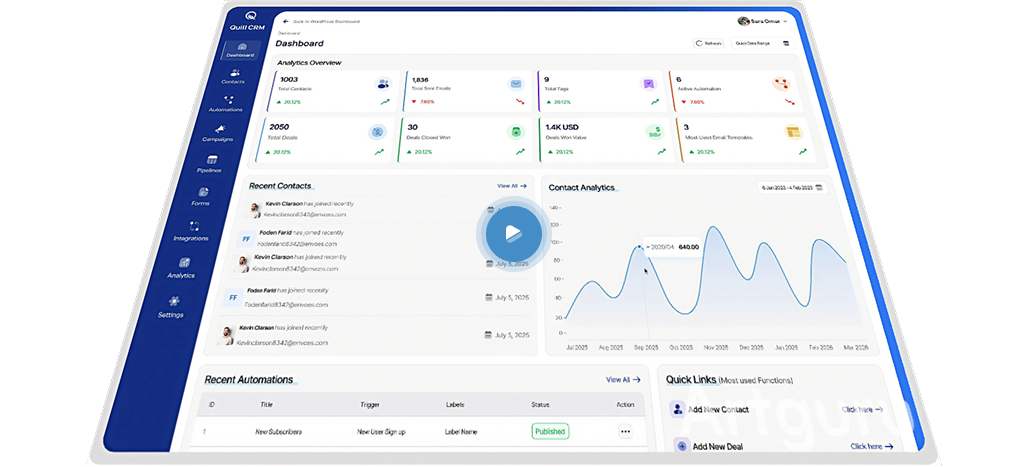Viewport: 1028px width, 467px height.
Task: Select the Dashboard sidebar tab
Action: click(x=239, y=50)
